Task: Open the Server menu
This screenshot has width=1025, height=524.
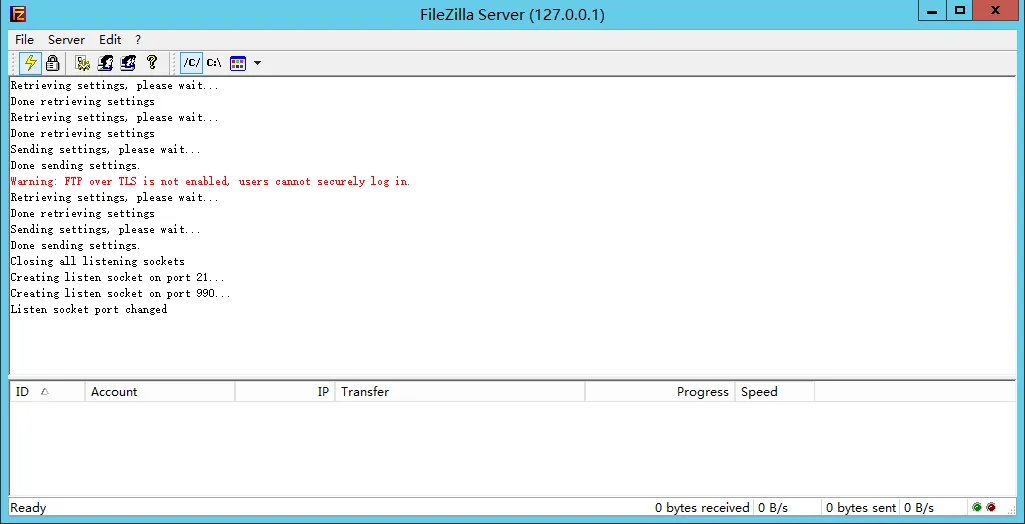Action: click(66, 40)
